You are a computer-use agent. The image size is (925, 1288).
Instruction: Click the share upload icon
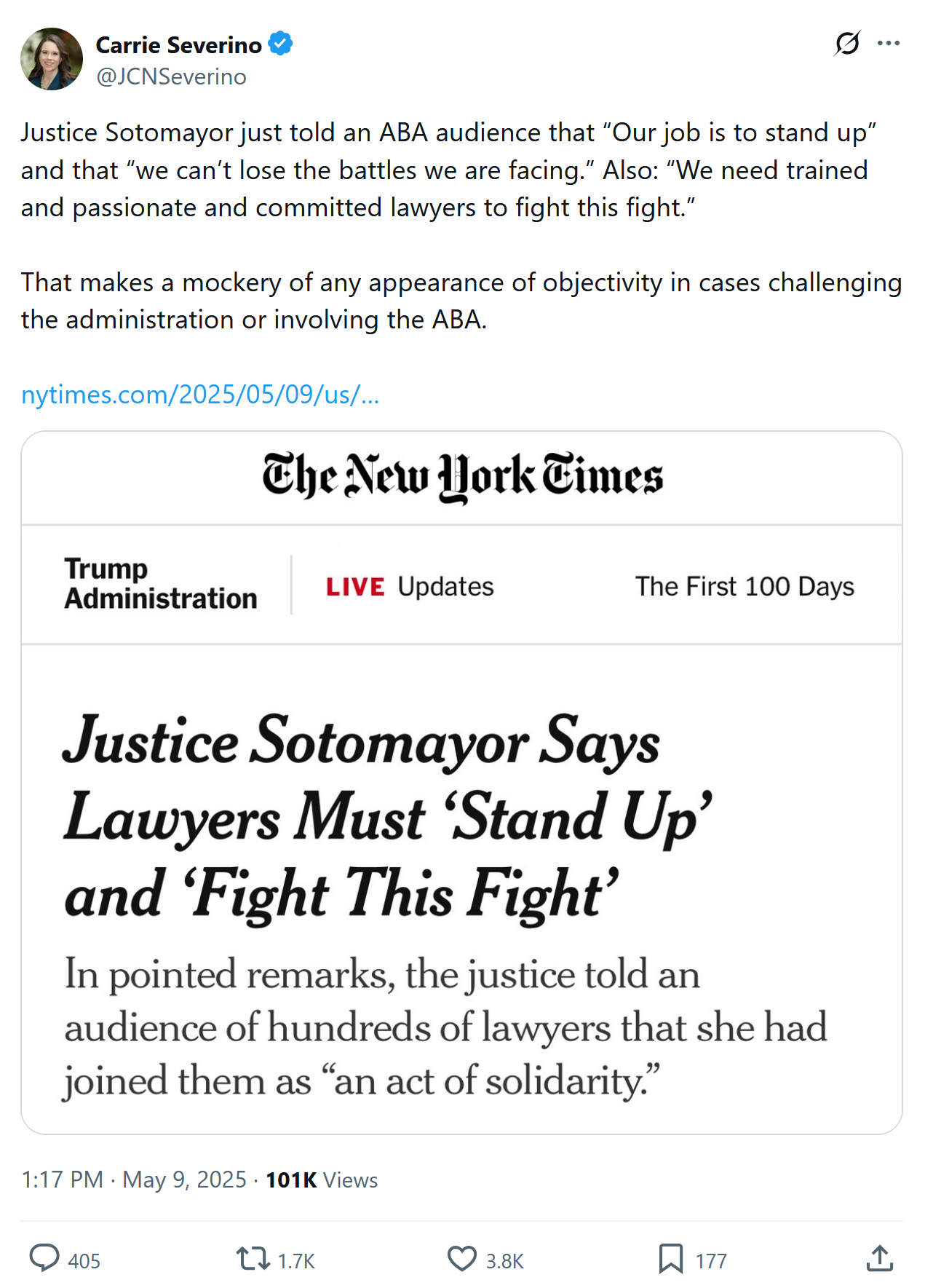pos(880,1259)
